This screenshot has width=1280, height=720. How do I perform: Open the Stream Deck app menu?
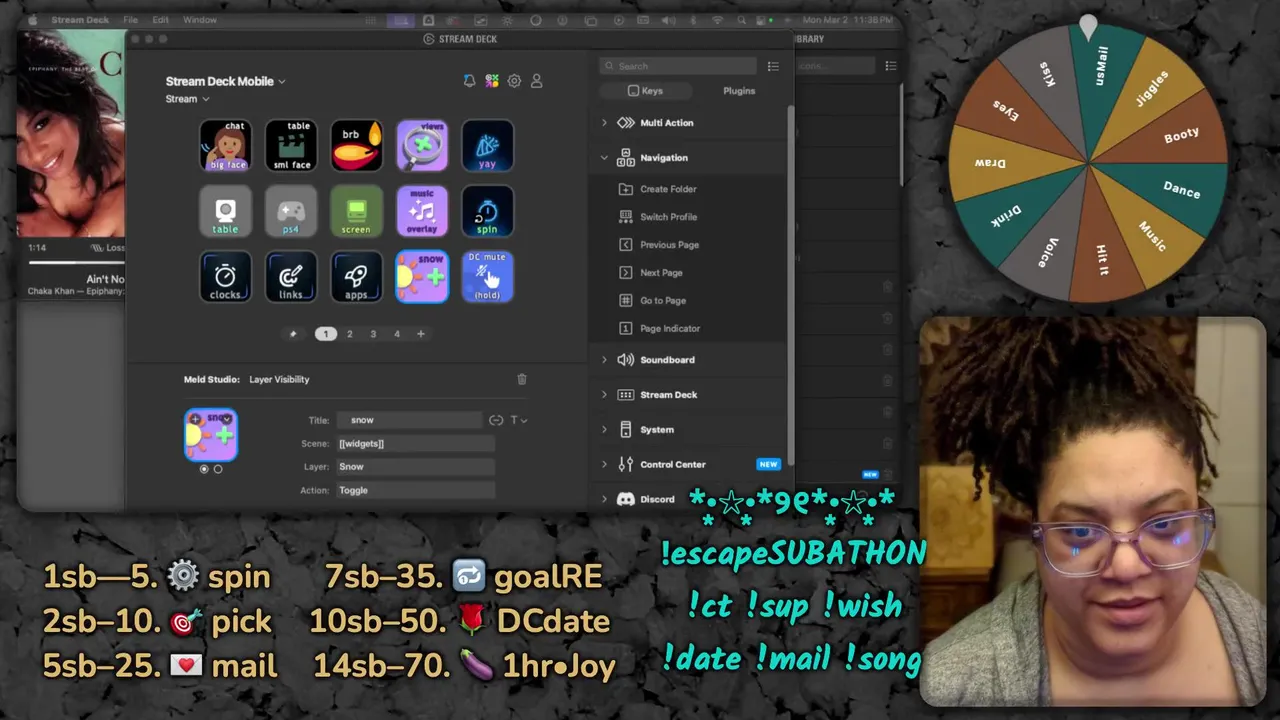click(80, 20)
